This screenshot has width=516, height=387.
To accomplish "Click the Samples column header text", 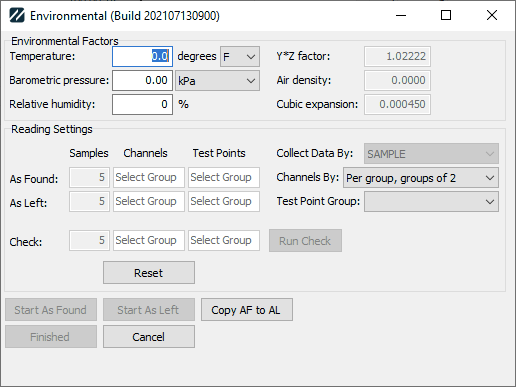I will coord(89,153).
